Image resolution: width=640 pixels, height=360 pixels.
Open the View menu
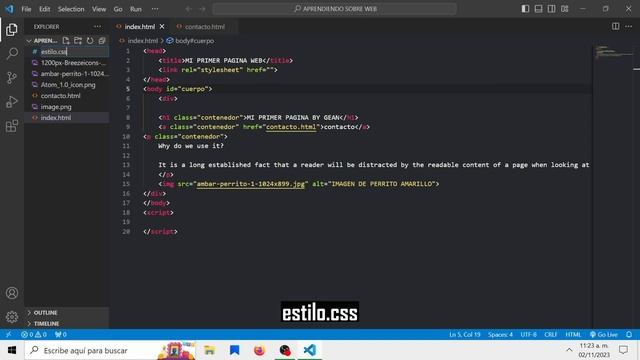(x=99, y=9)
